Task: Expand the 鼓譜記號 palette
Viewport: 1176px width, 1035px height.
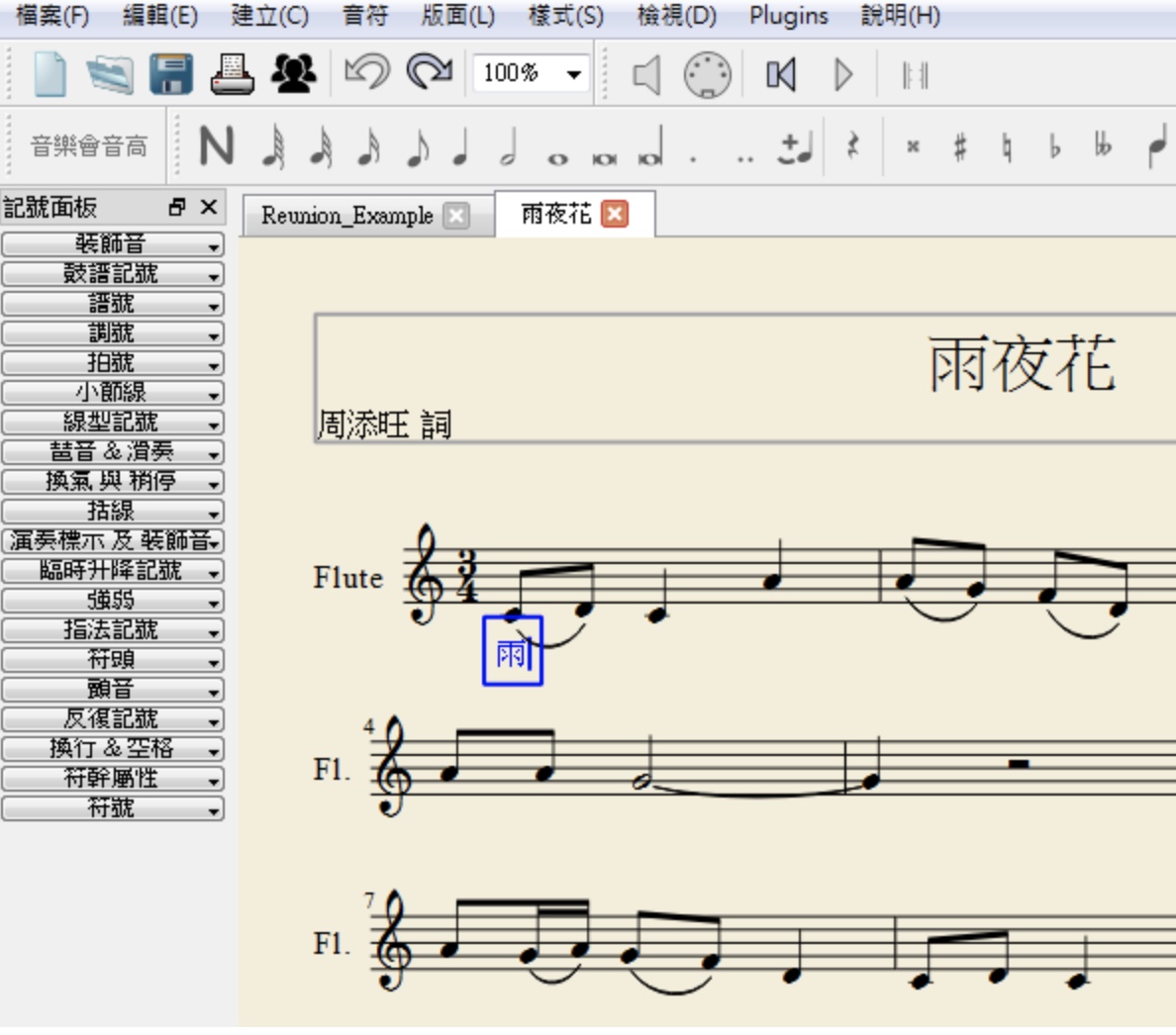Action: 113,274
